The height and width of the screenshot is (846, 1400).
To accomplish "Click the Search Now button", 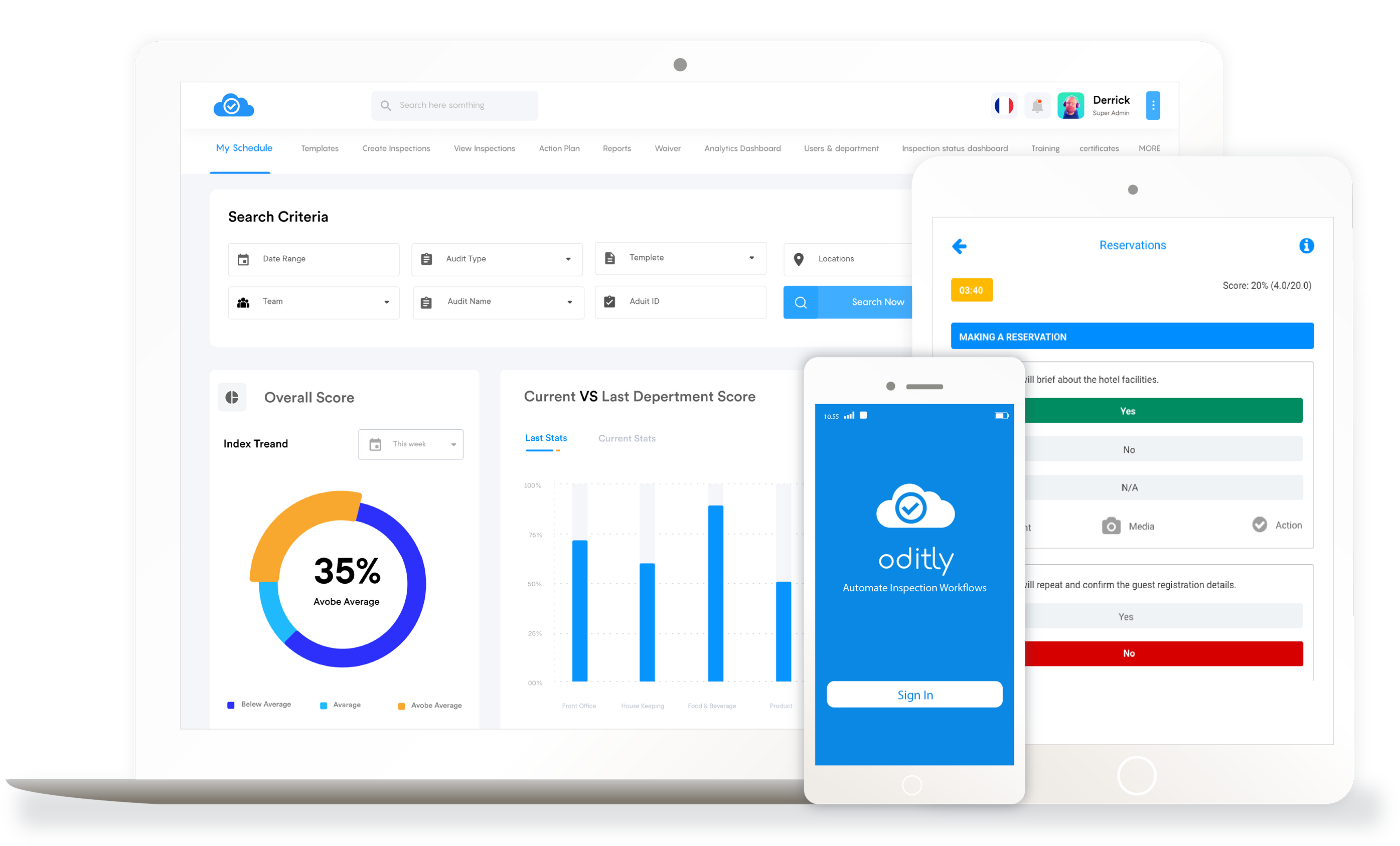I will pyautogui.click(x=848, y=302).
